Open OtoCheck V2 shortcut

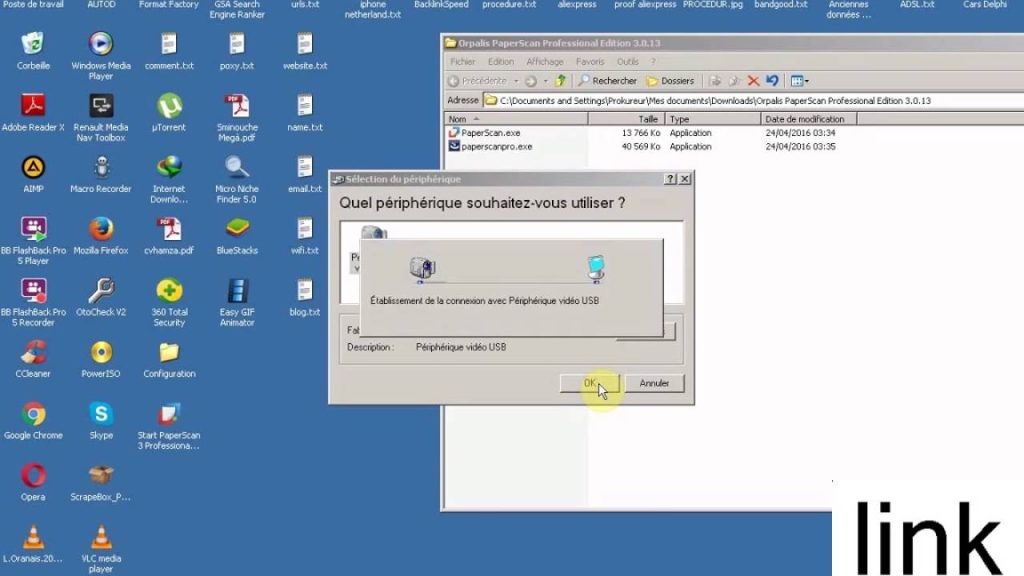coord(101,291)
